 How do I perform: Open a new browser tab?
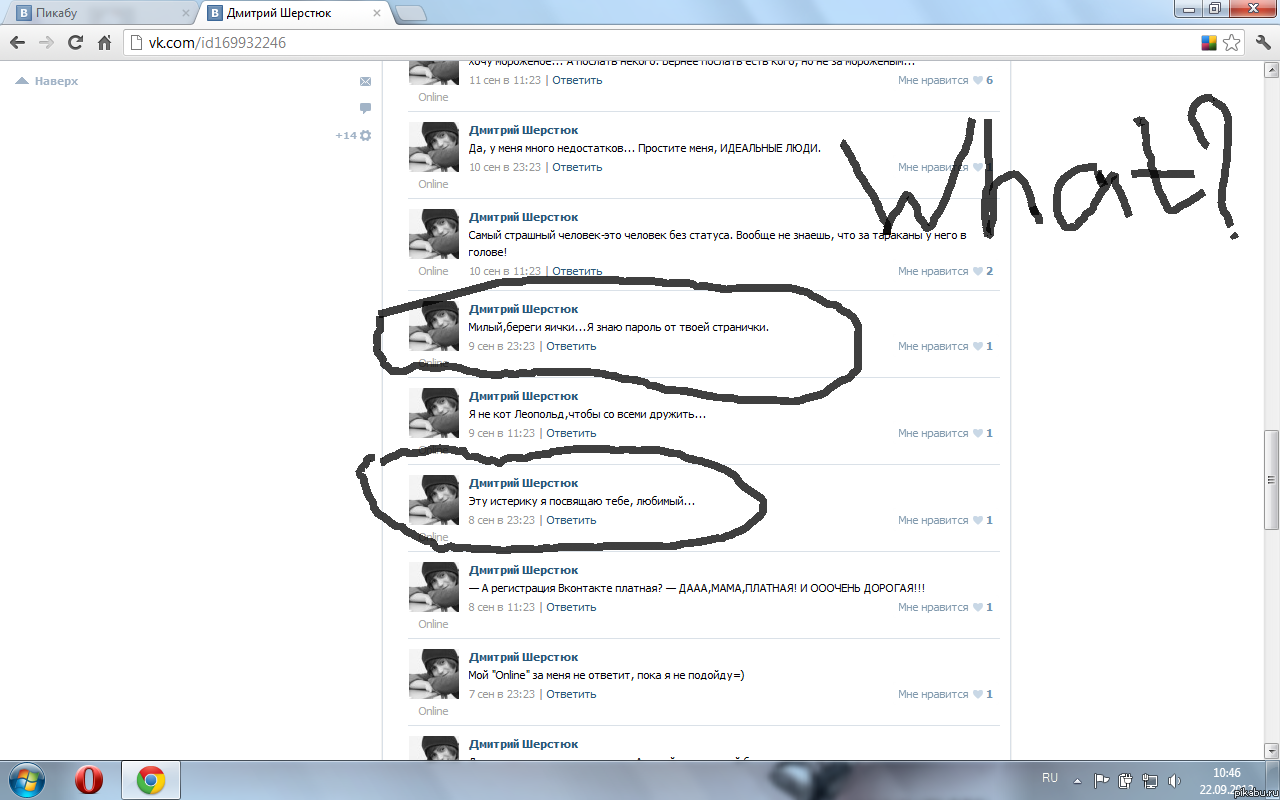[410, 13]
